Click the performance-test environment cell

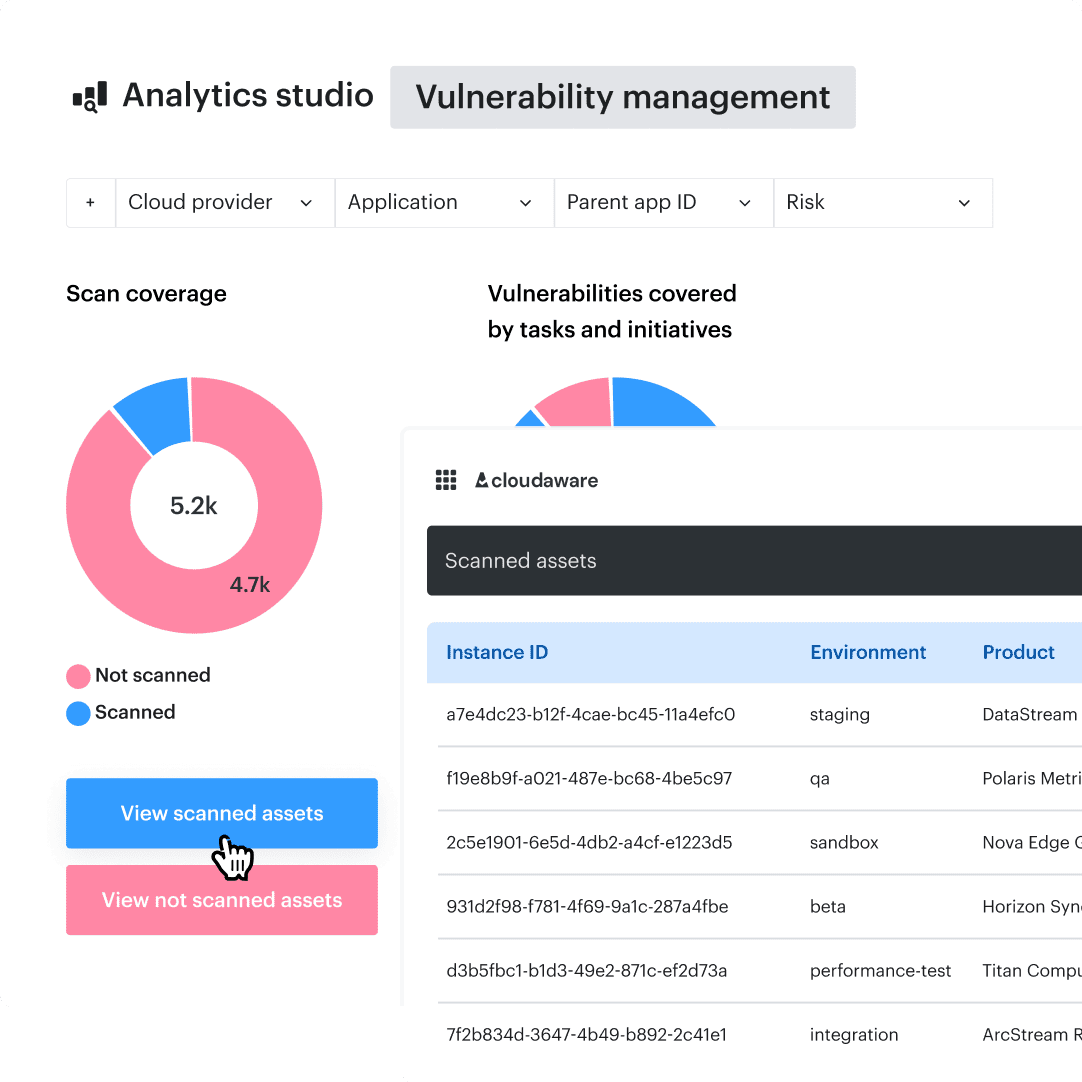click(881, 971)
